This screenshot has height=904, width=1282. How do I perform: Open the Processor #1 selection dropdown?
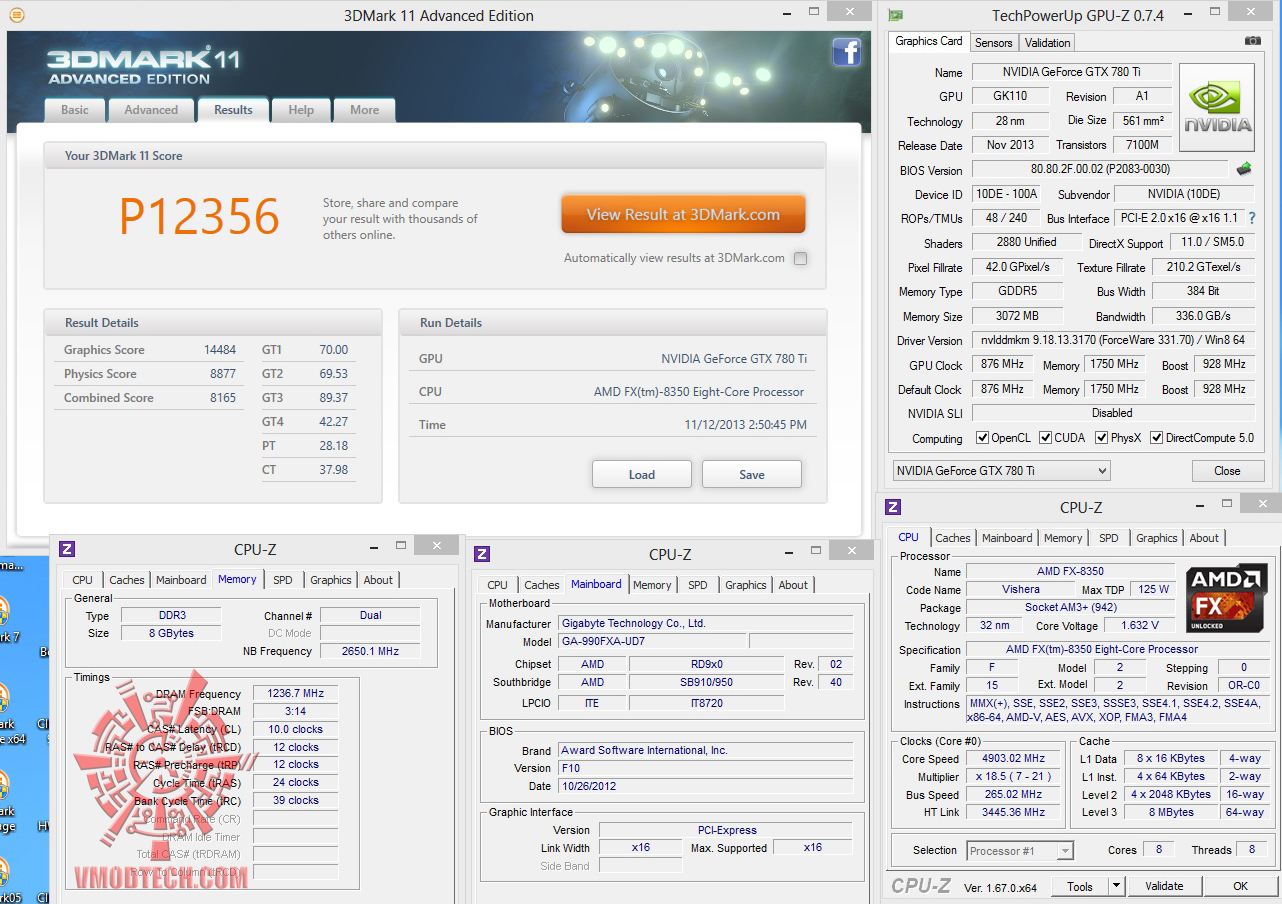(1020, 851)
